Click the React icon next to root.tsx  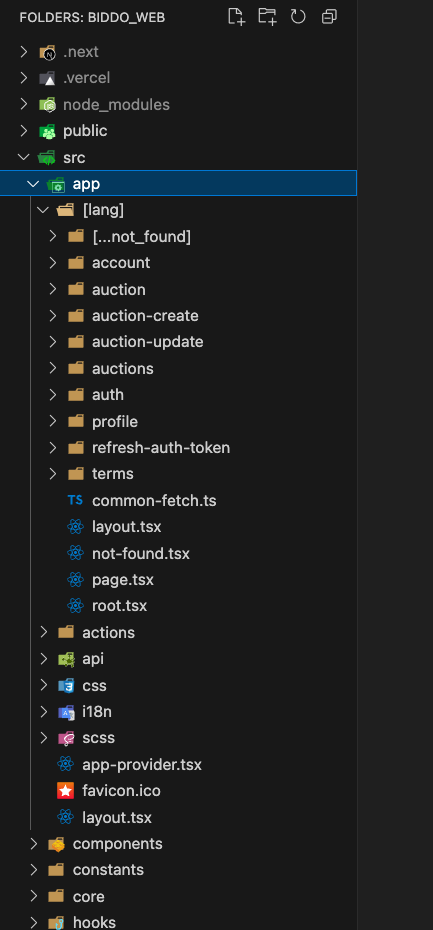[75, 606]
